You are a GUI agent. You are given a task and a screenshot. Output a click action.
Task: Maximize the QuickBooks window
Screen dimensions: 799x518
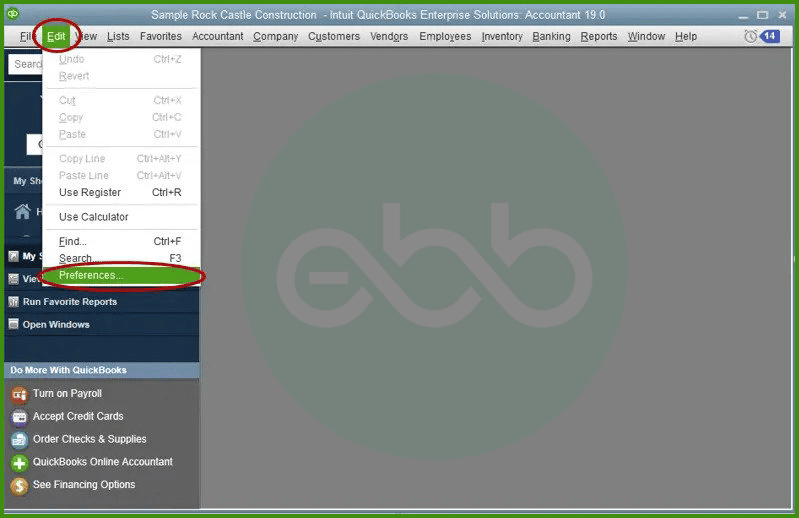click(x=762, y=15)
